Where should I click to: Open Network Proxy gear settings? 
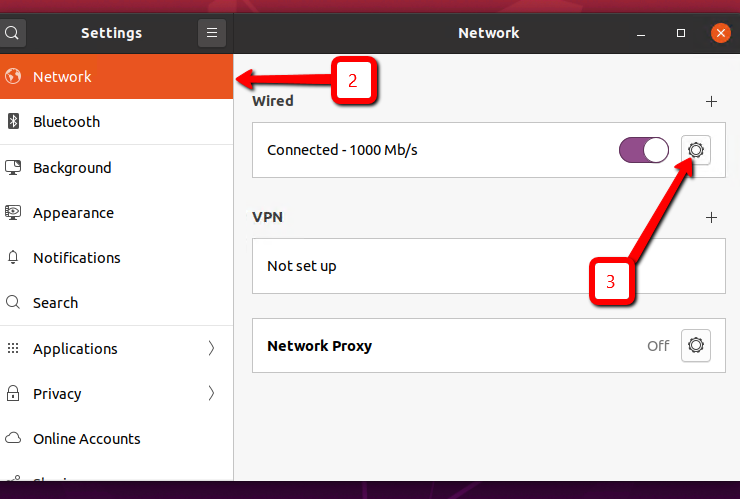(x=696, y=346)
